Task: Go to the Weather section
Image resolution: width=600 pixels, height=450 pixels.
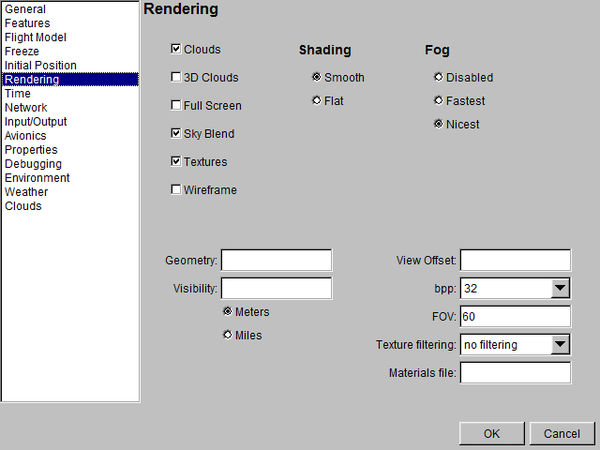Action: point(26,192)
